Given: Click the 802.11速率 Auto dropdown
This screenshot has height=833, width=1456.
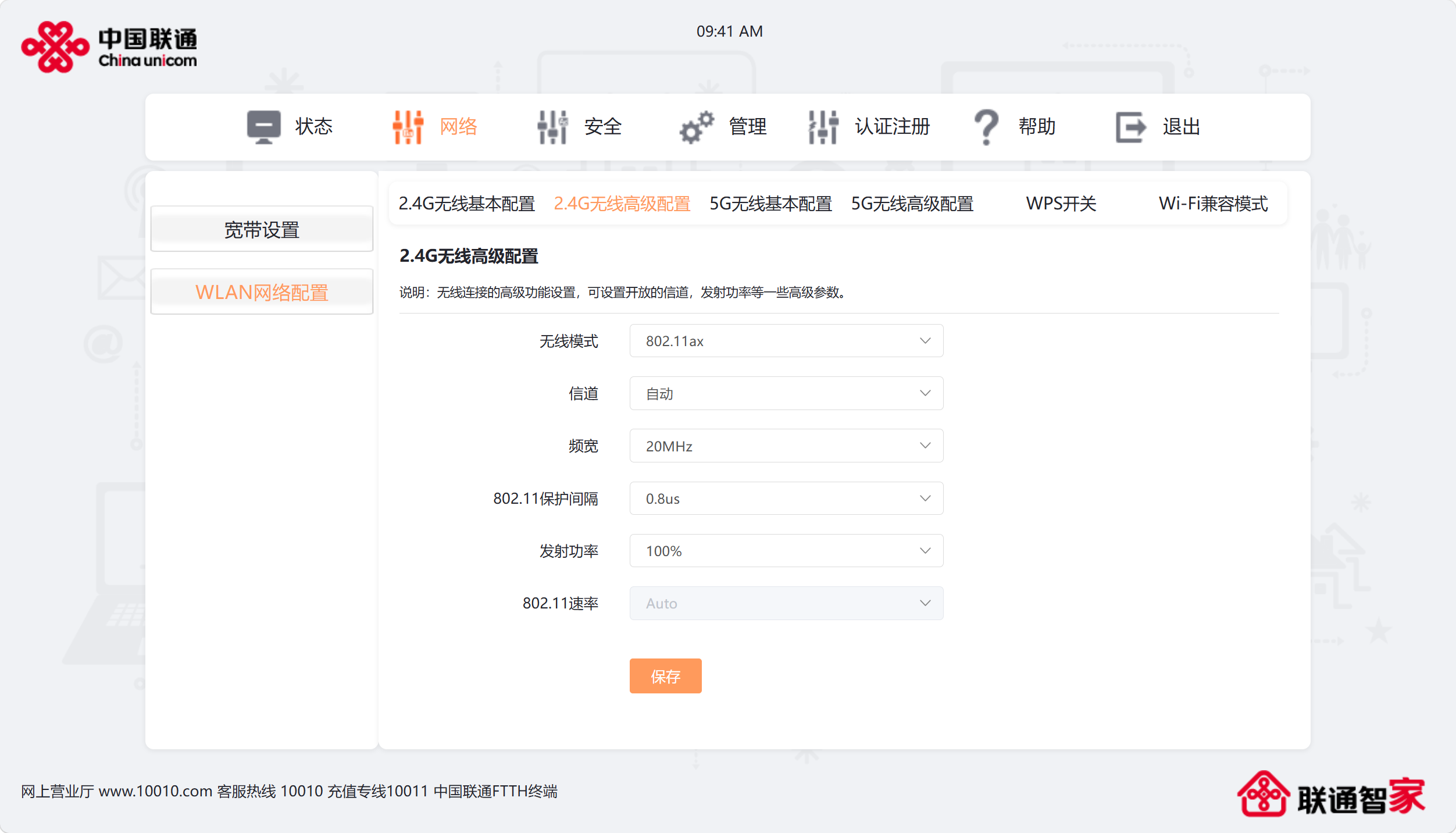Looking at the screenshot, I should coord(786,603).
